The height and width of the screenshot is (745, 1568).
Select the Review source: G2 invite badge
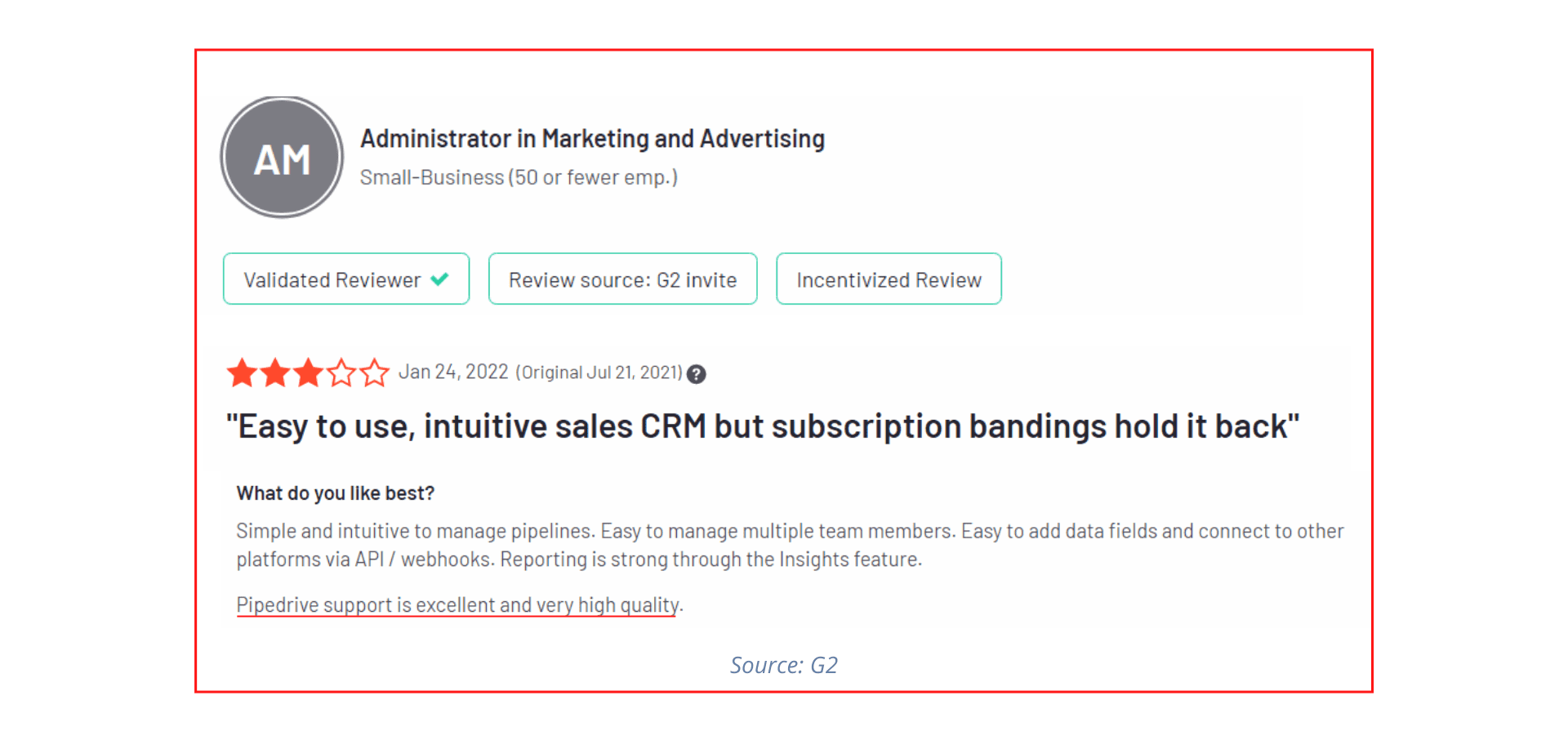(x=623, y=279)
